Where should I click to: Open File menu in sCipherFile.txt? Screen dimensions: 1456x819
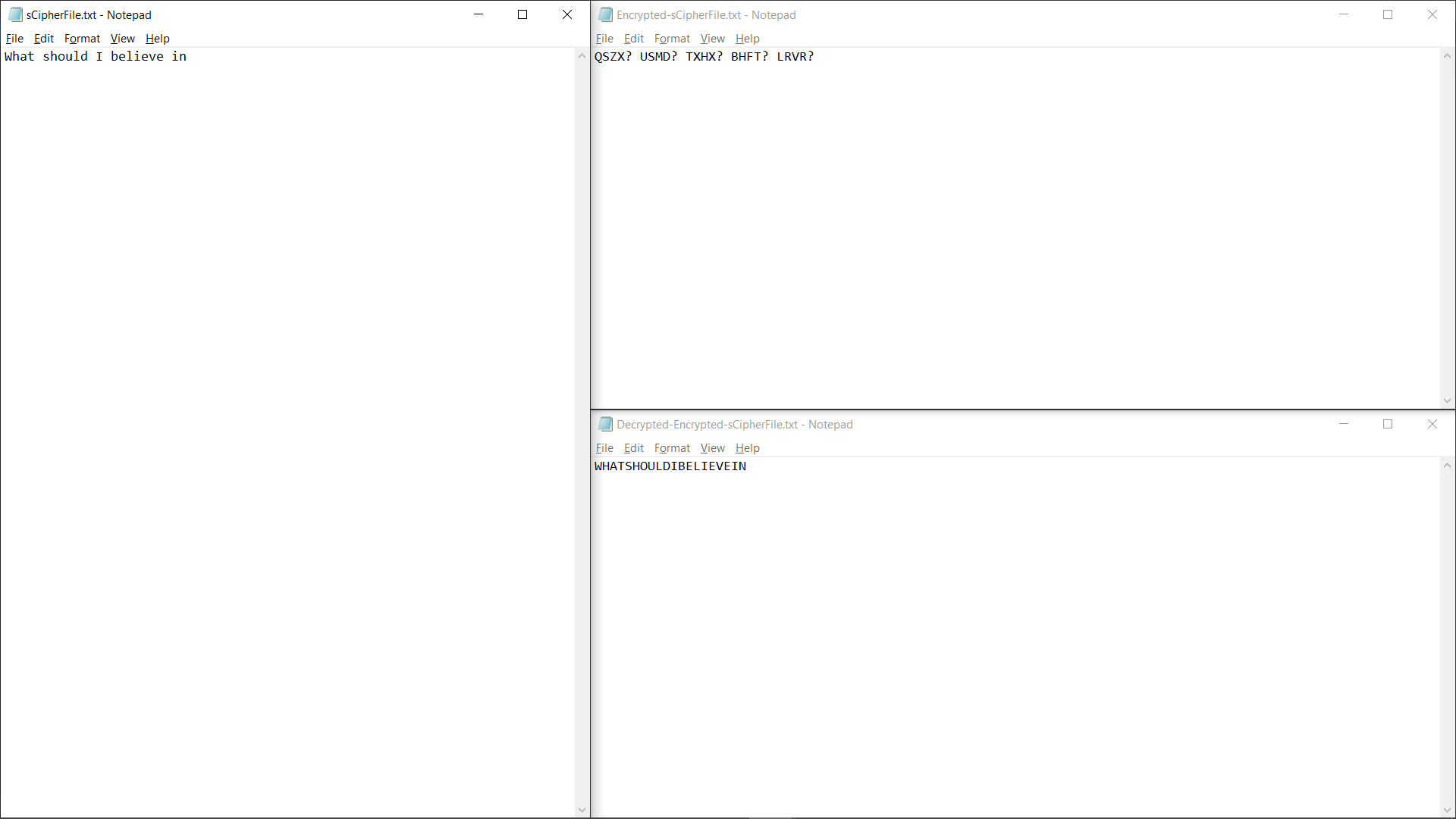point(15,38)
